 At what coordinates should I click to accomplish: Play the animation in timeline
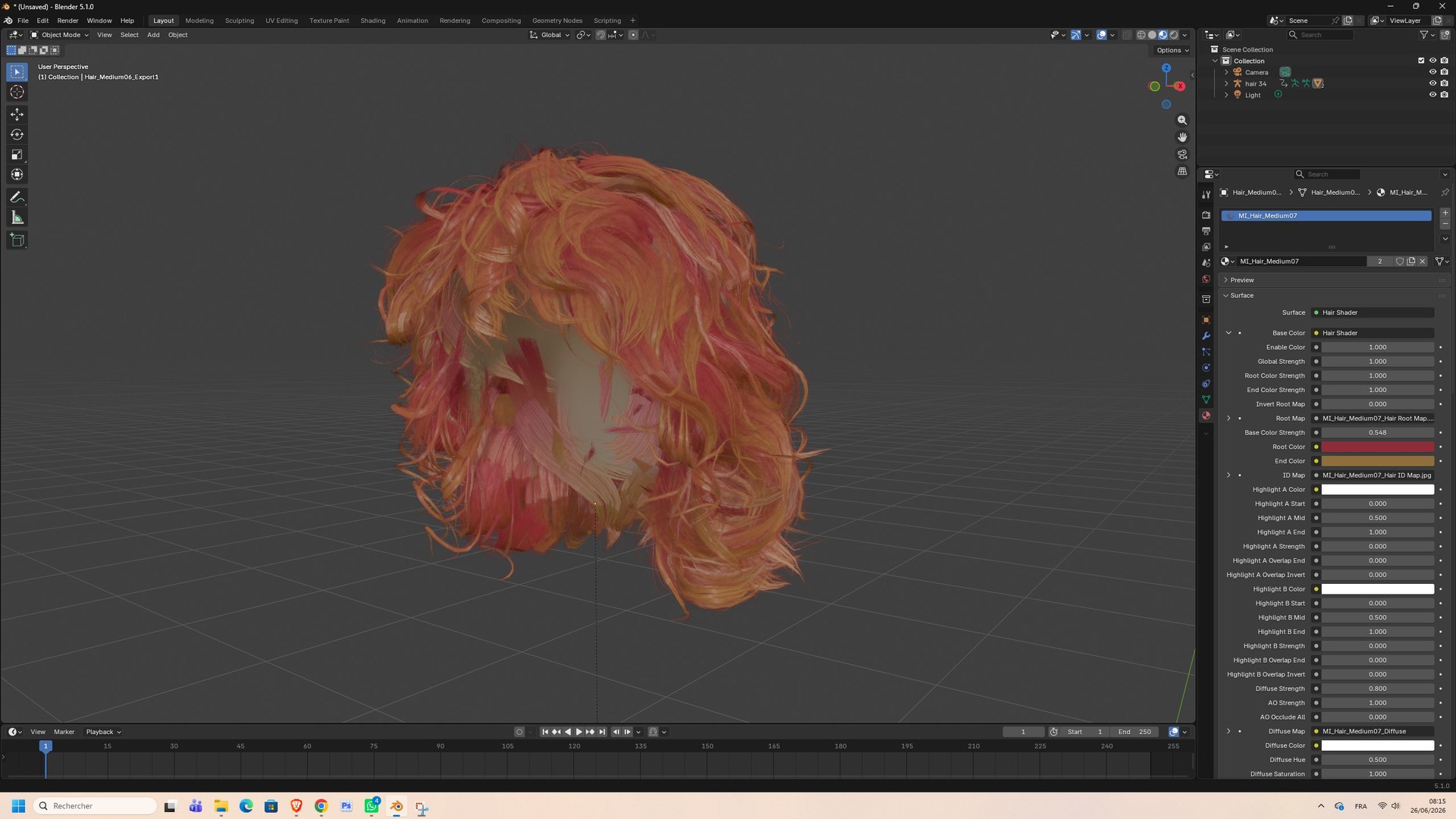click(579, 733)
